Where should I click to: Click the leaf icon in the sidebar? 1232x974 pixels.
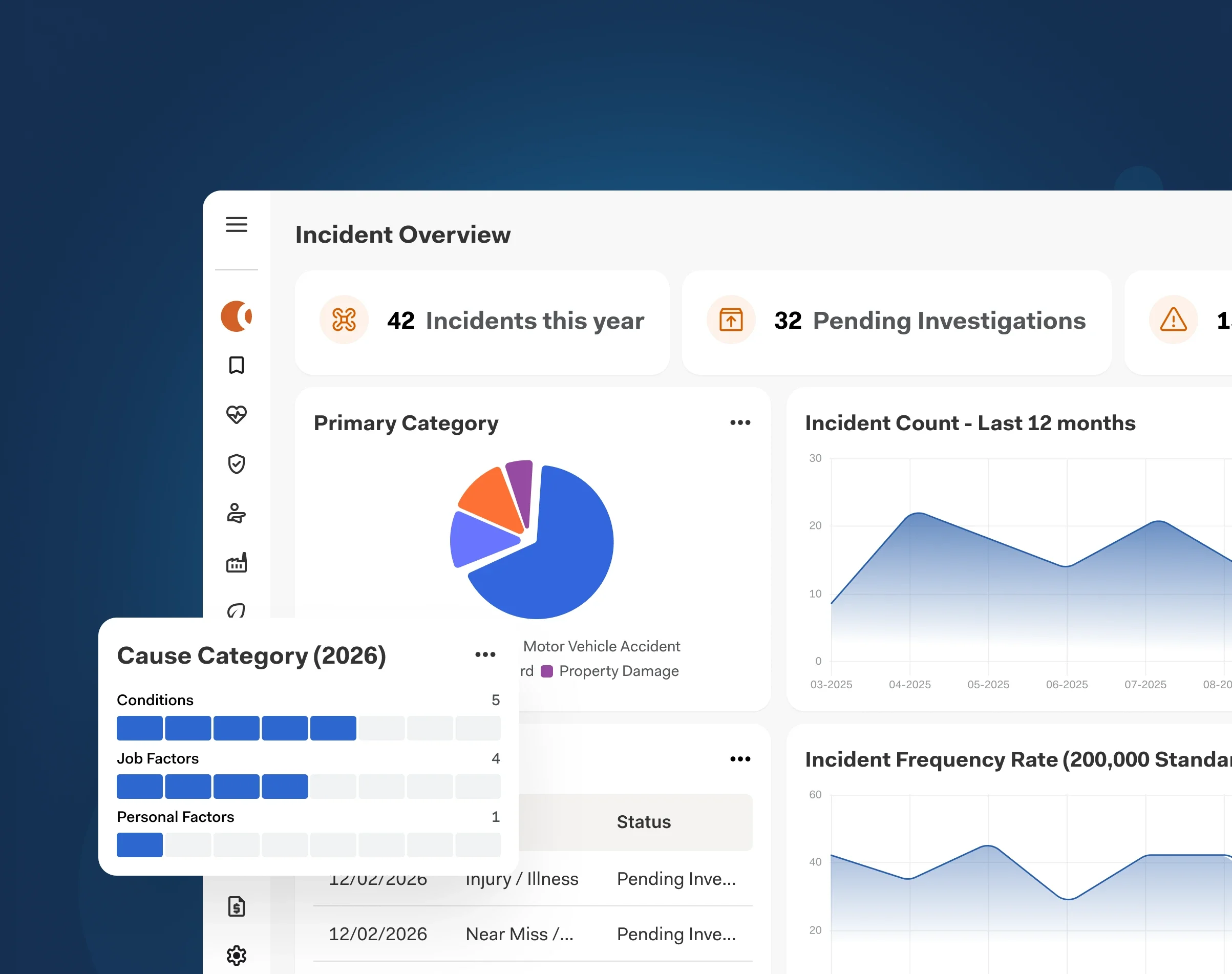pos(236,611)
